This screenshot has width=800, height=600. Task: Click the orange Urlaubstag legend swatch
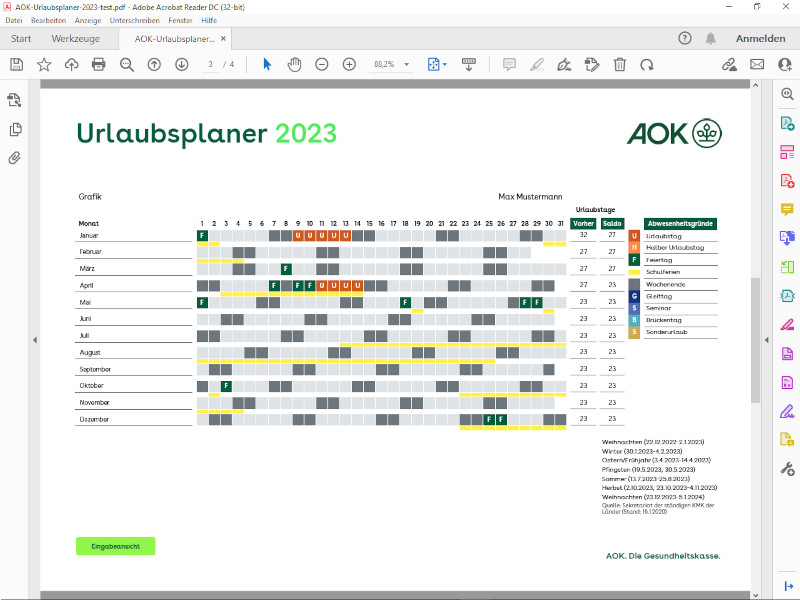pos(634,236)
